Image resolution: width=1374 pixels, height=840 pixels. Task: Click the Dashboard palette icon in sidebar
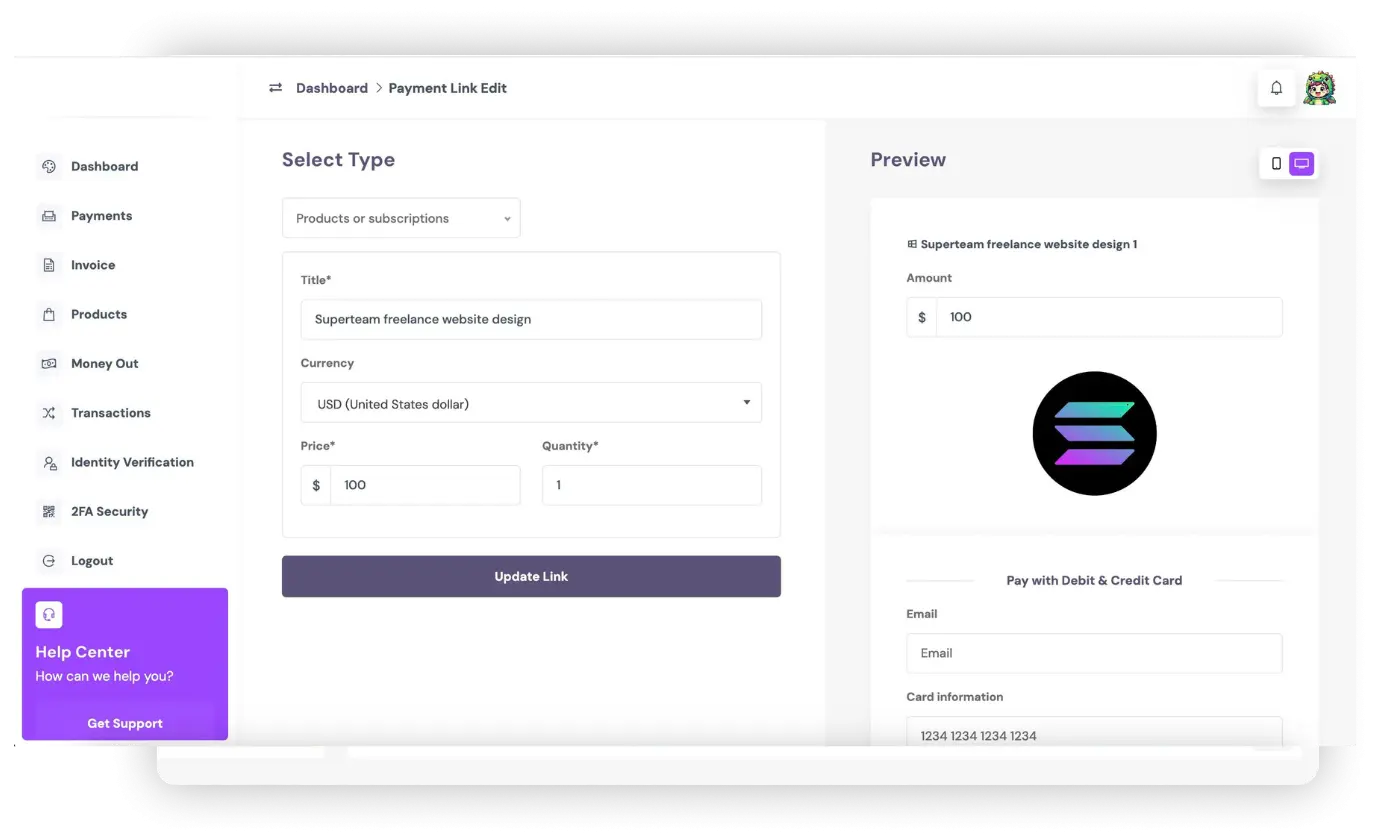tap(49, 166)
